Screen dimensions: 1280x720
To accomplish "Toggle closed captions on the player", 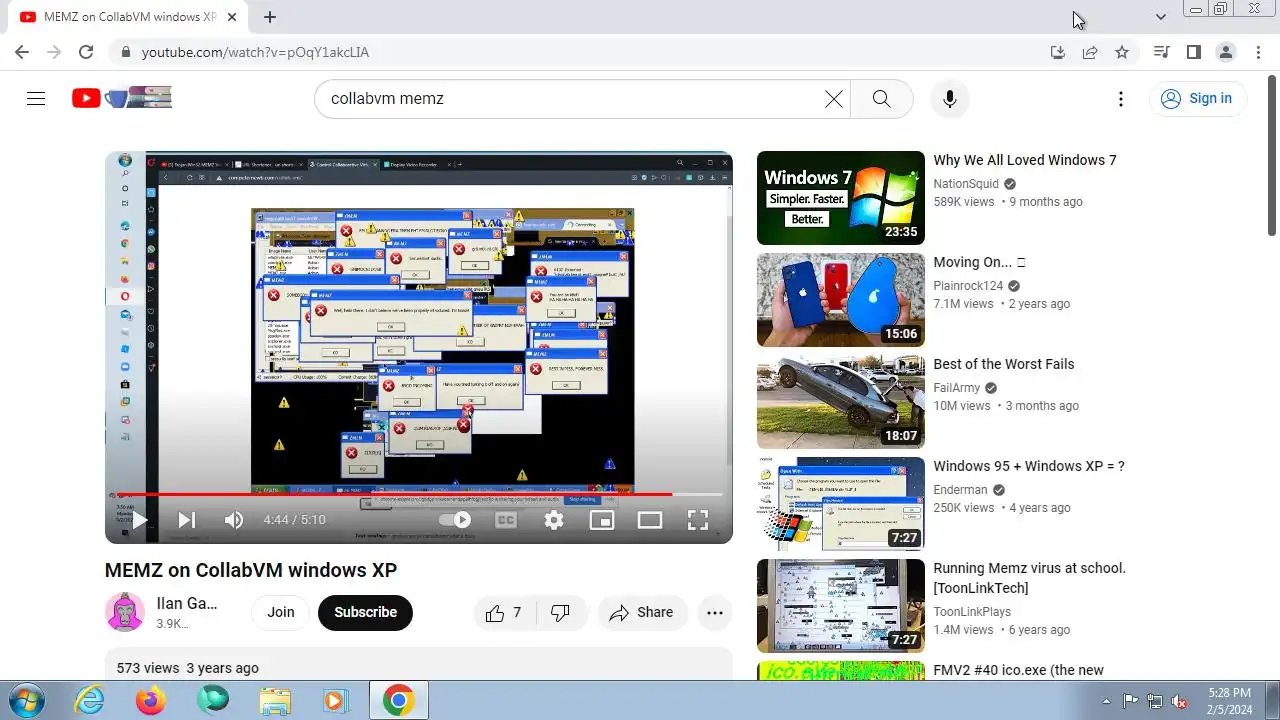I will tap(506, 520).
